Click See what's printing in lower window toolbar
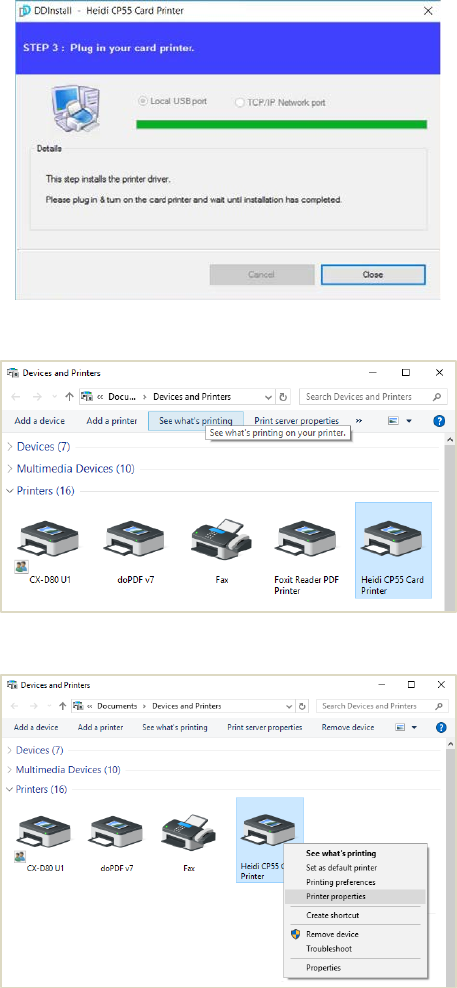This screenshot has height=988, width=457. [175, 727]
